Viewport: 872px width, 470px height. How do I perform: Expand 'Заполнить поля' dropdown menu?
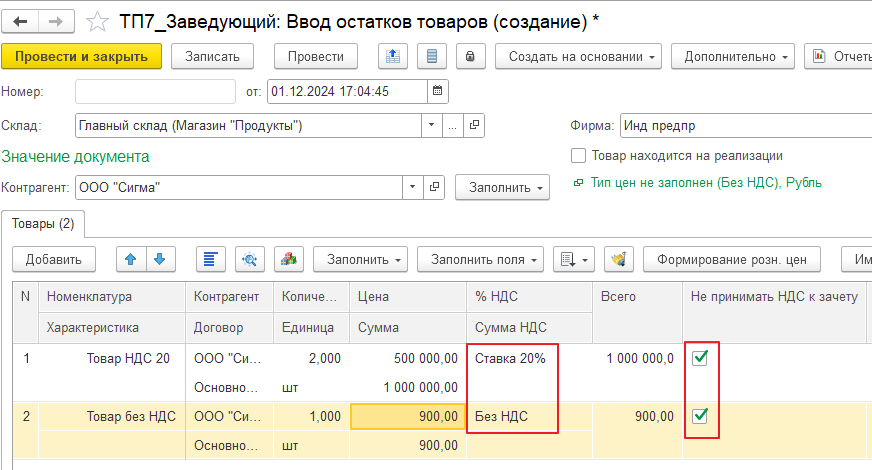point(480,259)
